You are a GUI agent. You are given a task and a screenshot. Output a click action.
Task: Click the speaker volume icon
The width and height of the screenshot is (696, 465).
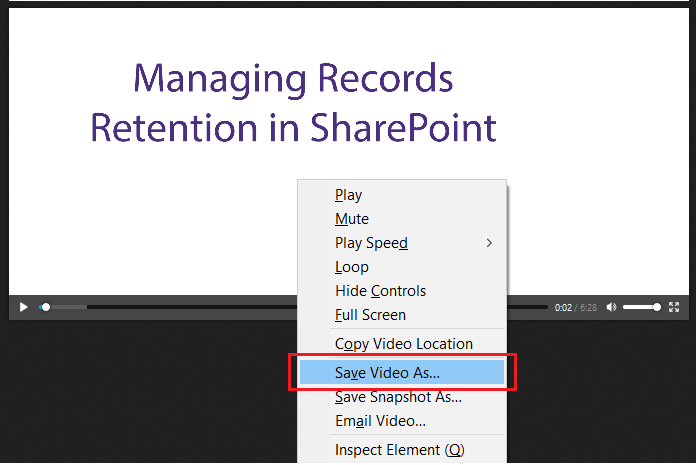click(611, 307)
